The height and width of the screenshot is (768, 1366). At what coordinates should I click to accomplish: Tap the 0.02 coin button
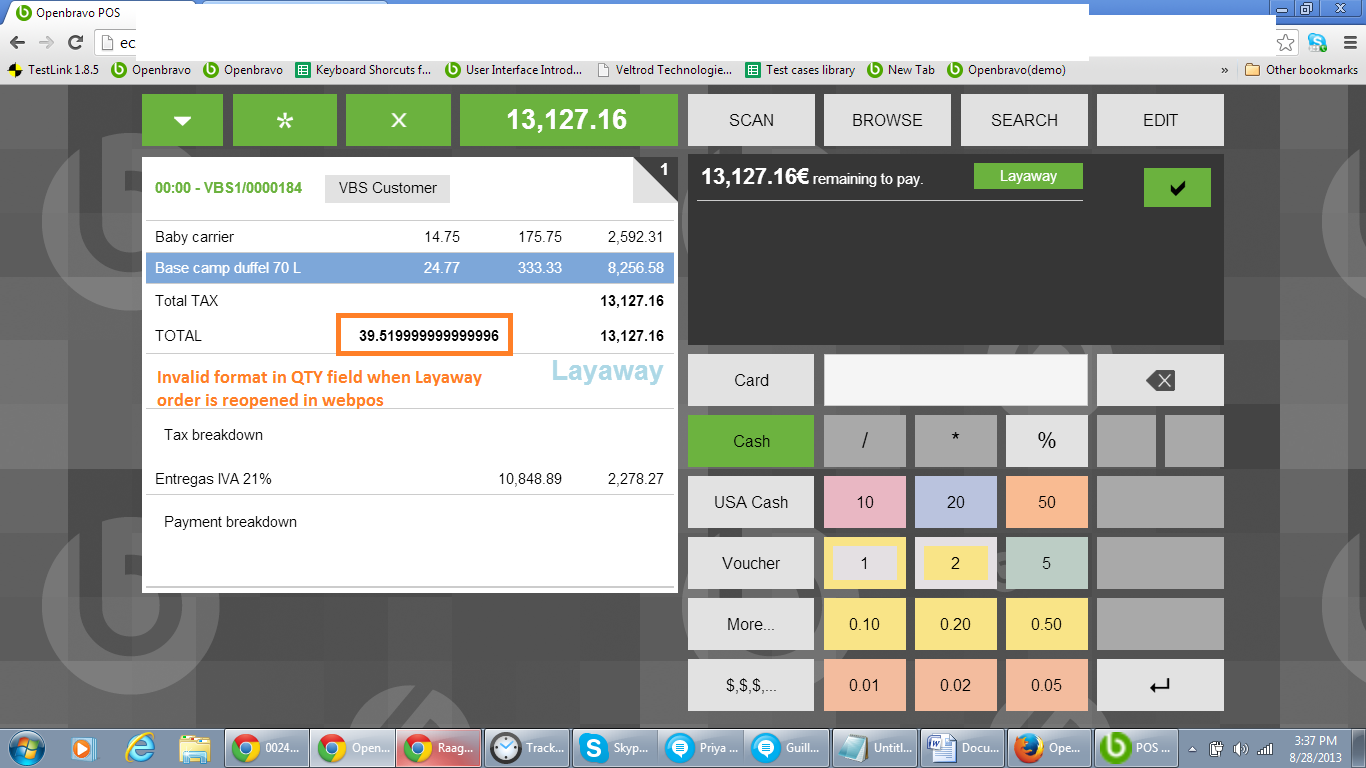point(956,685)
